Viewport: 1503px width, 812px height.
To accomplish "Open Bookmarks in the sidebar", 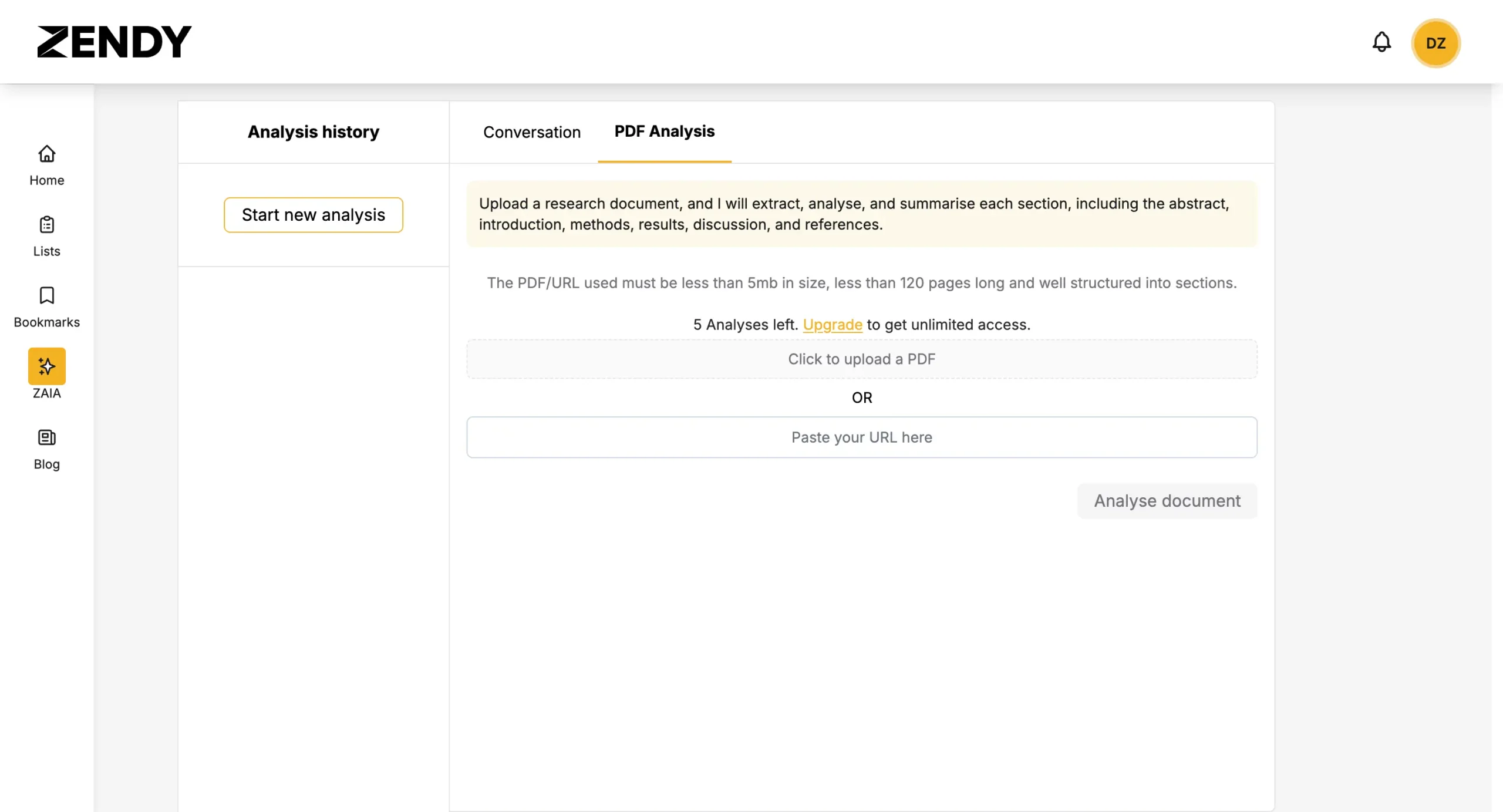I will pos(47,308).
